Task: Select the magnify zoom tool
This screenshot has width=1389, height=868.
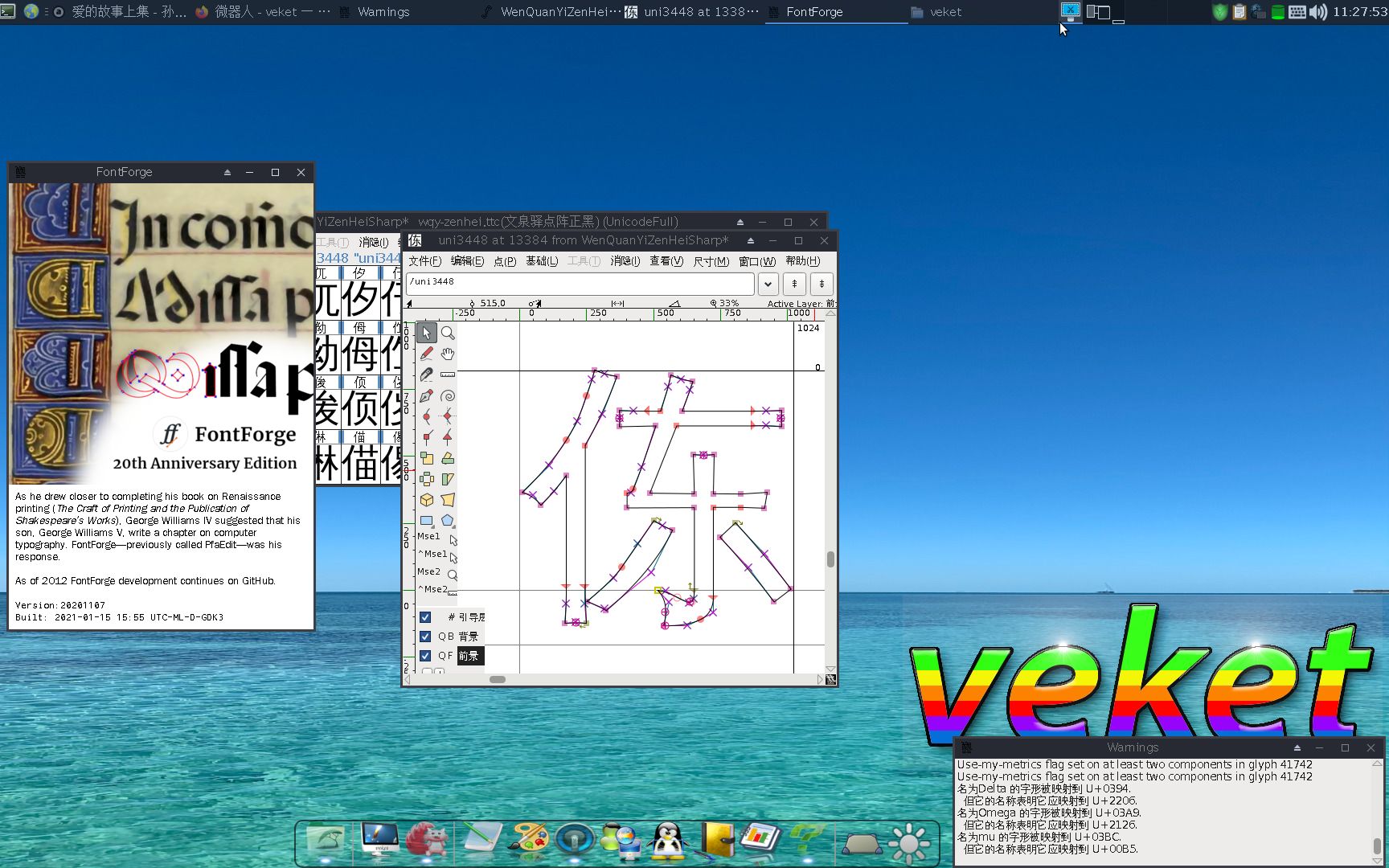Action: 447,333
